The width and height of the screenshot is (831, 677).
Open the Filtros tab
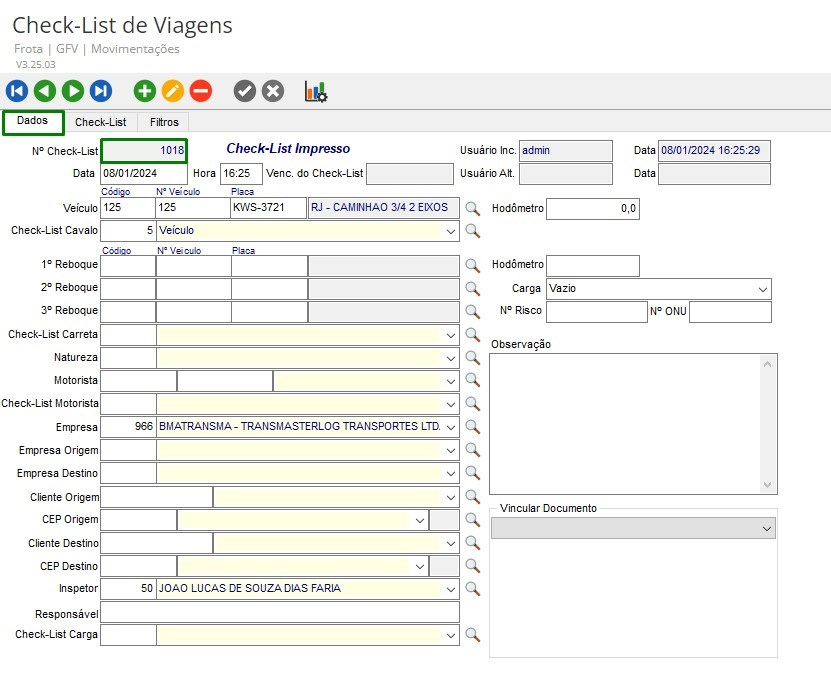(x=164, y=122)
